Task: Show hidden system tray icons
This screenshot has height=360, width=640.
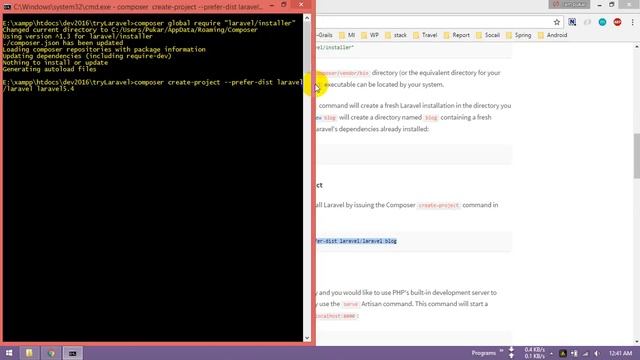Action: click(551, 353)
